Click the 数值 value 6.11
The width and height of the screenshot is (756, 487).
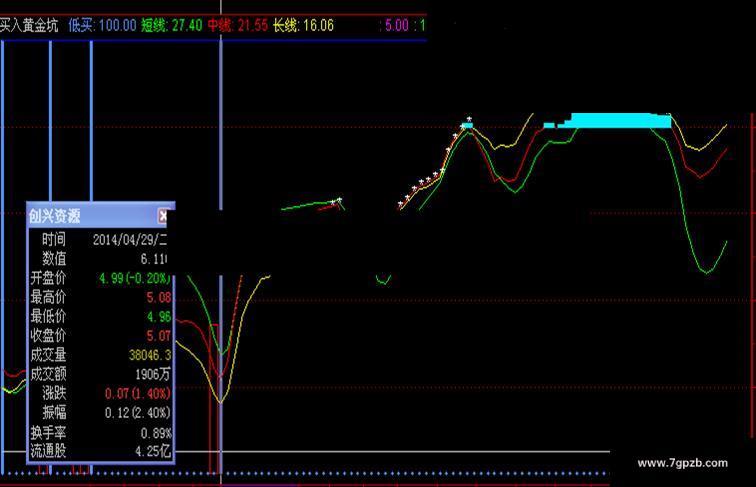tap(154, 259)
